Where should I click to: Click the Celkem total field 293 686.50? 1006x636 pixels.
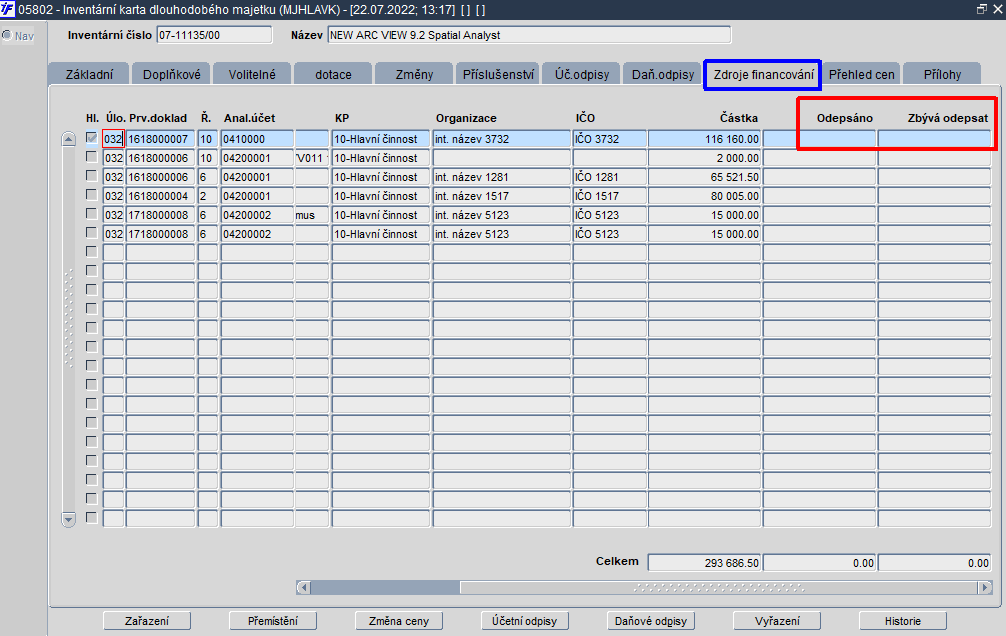(x=704, y=563)
